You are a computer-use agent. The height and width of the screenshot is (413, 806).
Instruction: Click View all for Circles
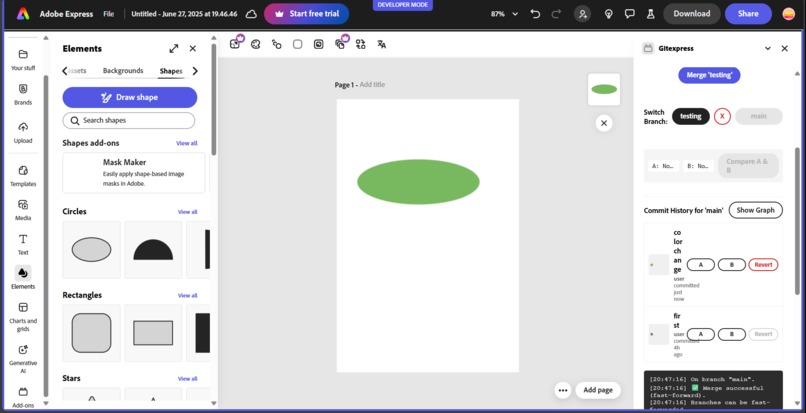(x=187, y=211)
